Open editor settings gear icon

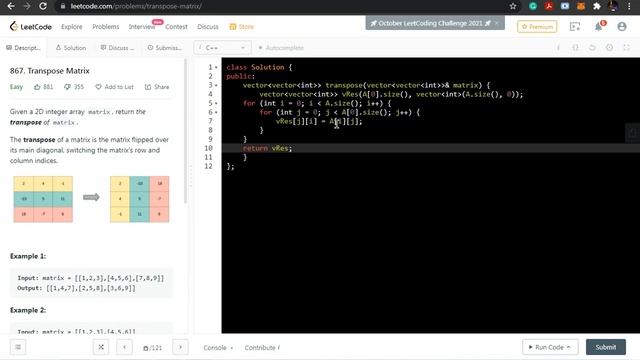(609, 48)
